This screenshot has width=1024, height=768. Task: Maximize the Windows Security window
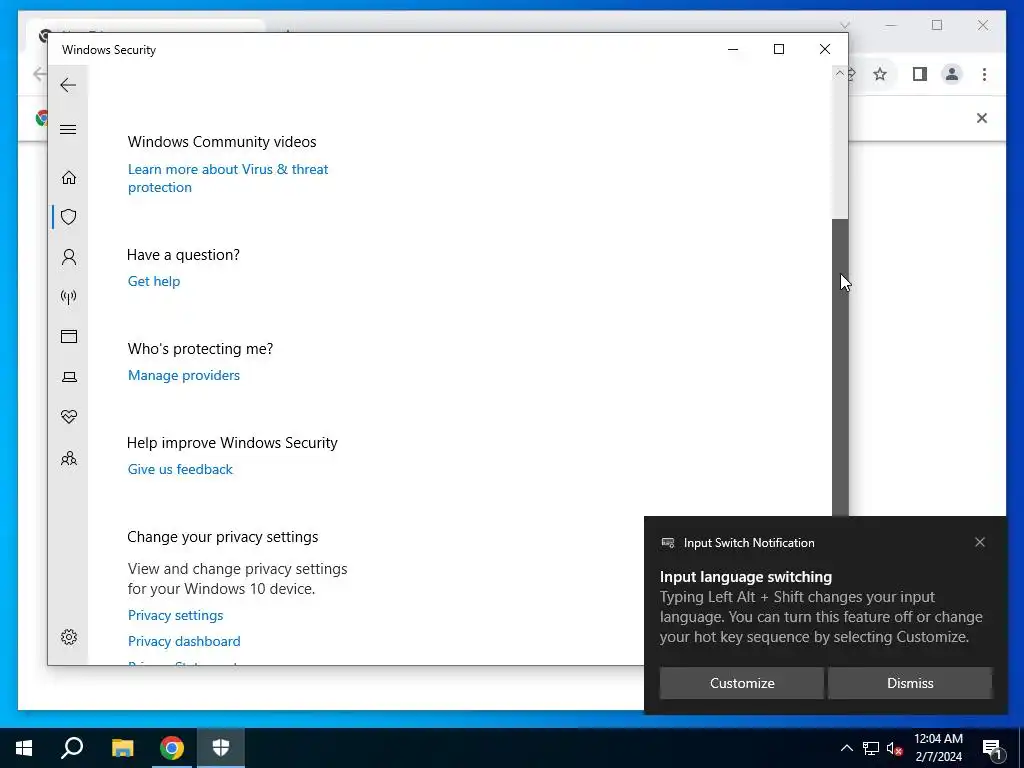click(x=778, y=50)
